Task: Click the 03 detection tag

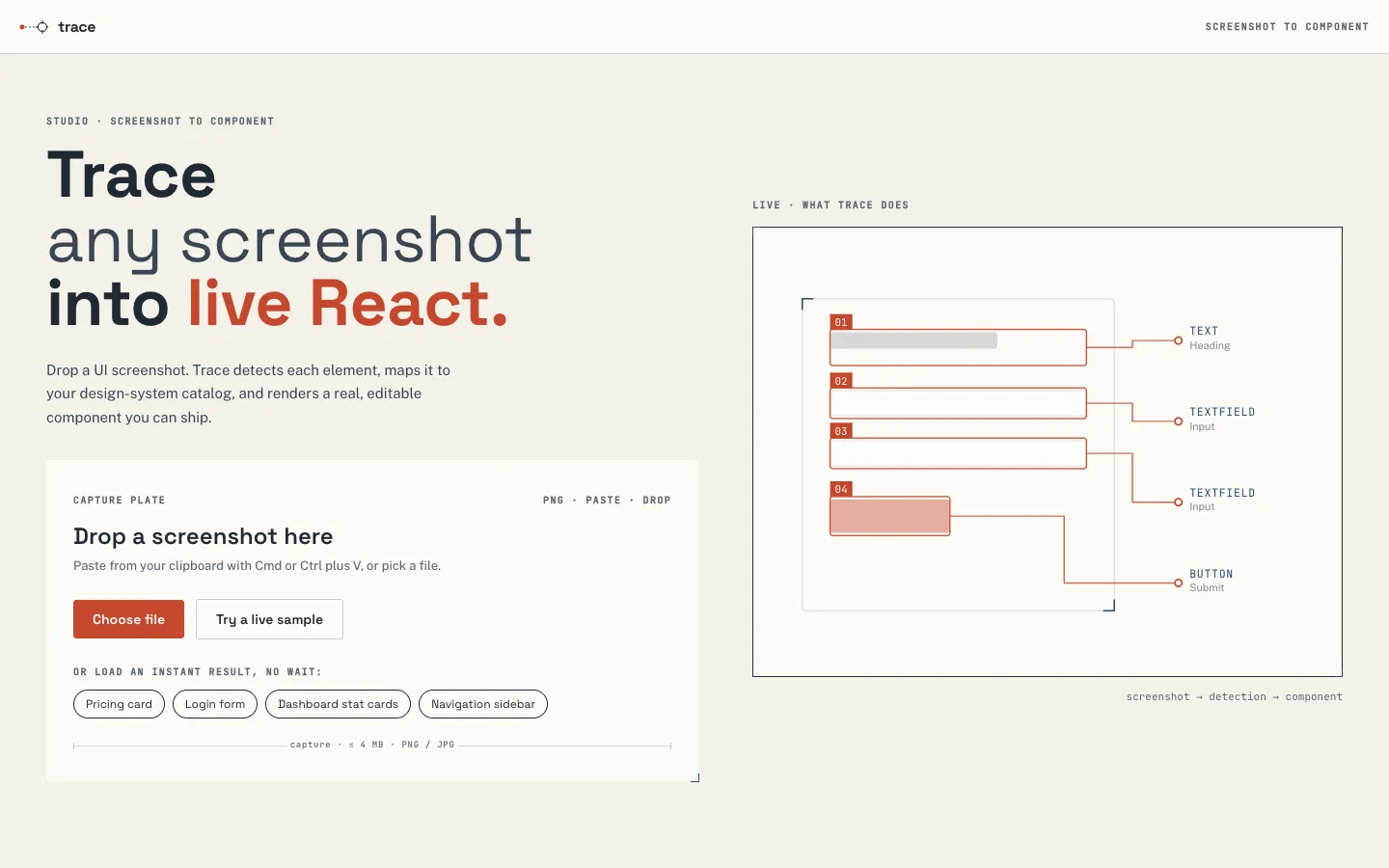Action: [841, 431]
